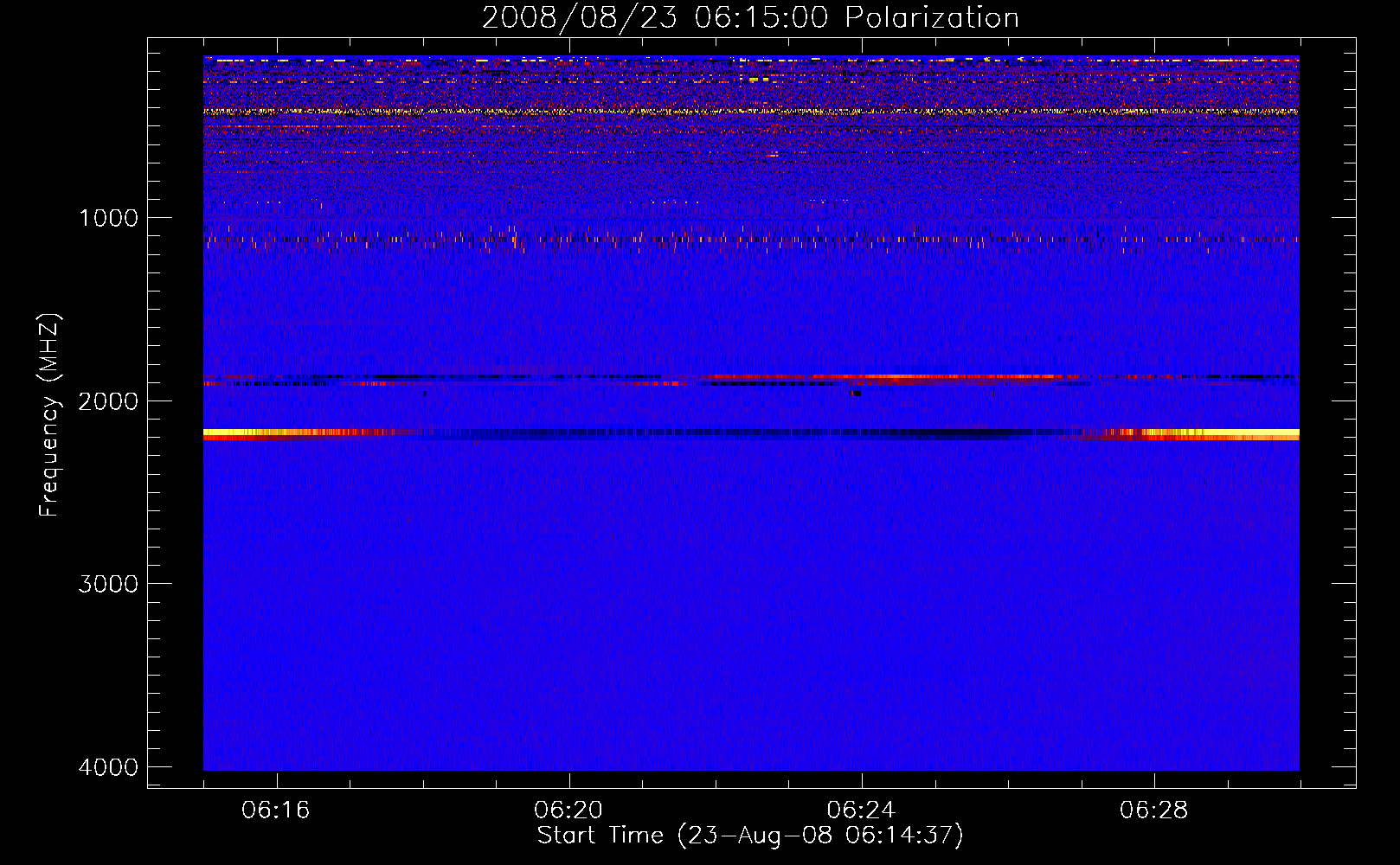Click the 06:16 time tick label
The image size is (1400, 865).
coord(276,811)
